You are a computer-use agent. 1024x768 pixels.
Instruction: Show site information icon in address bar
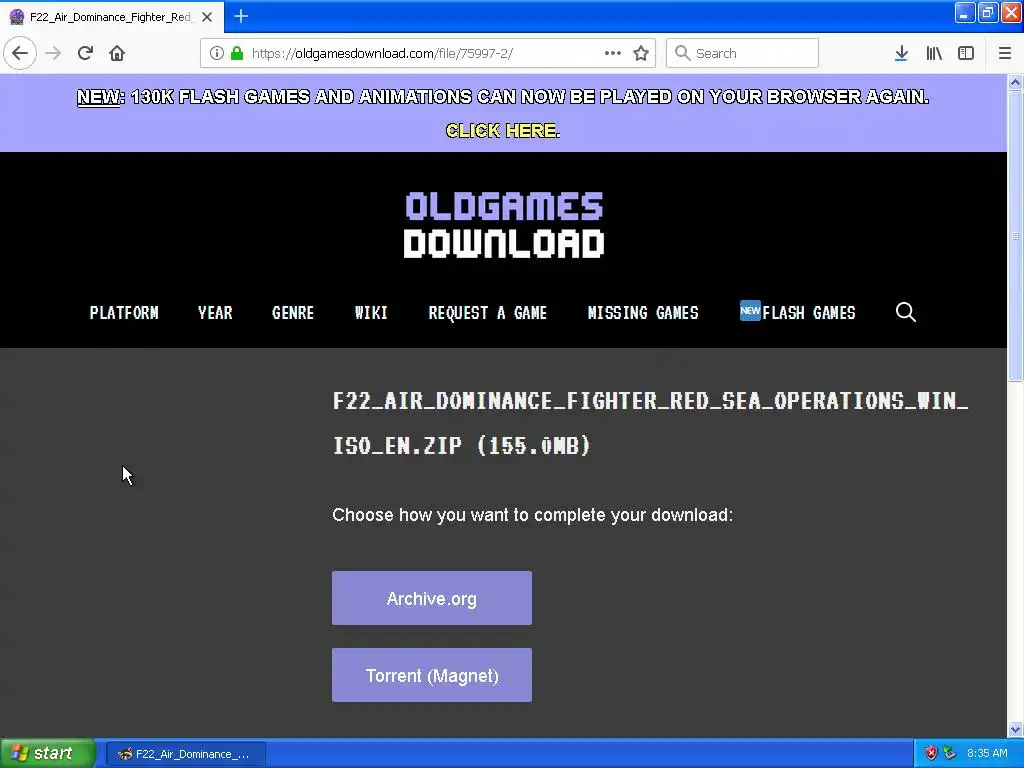tap(217, 53)
